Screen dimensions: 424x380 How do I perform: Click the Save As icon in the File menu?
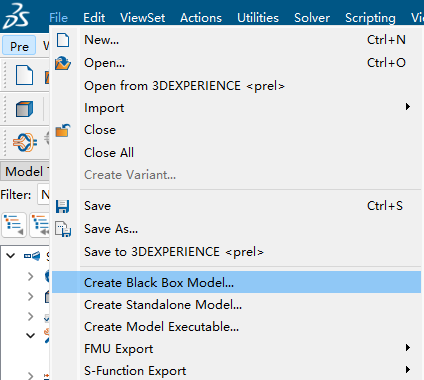(63, 229)
